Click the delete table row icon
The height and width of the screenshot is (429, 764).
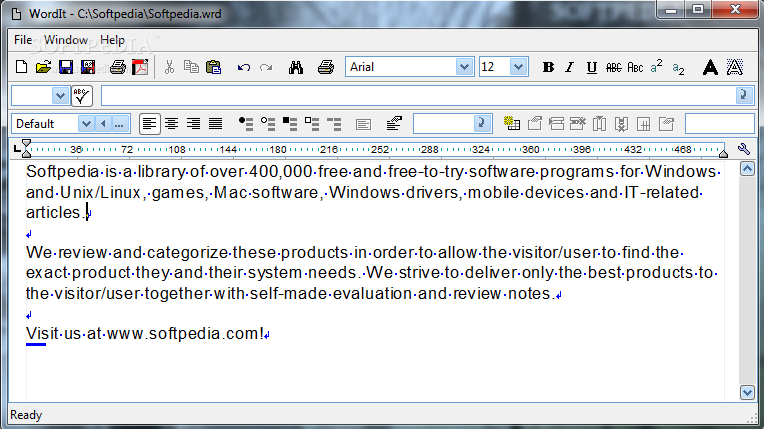(x=578, y=123)
